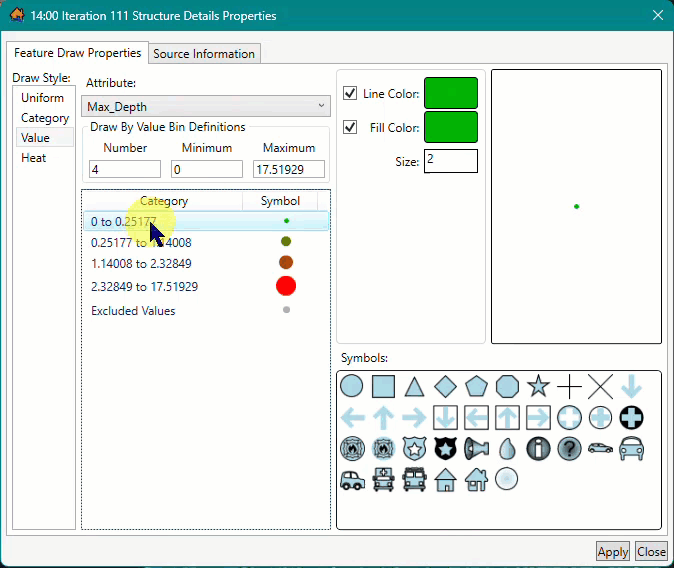Viewport: 674px width, 568px height.
Task: Select the 0 to 0.25177 row
Action: pyautogui.click(x=206, y=221)
